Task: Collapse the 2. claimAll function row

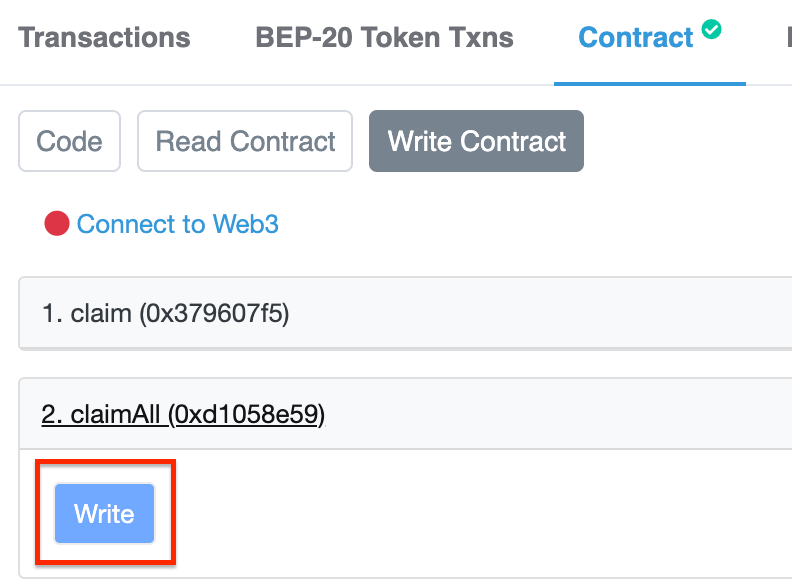Action: (405, 413)
